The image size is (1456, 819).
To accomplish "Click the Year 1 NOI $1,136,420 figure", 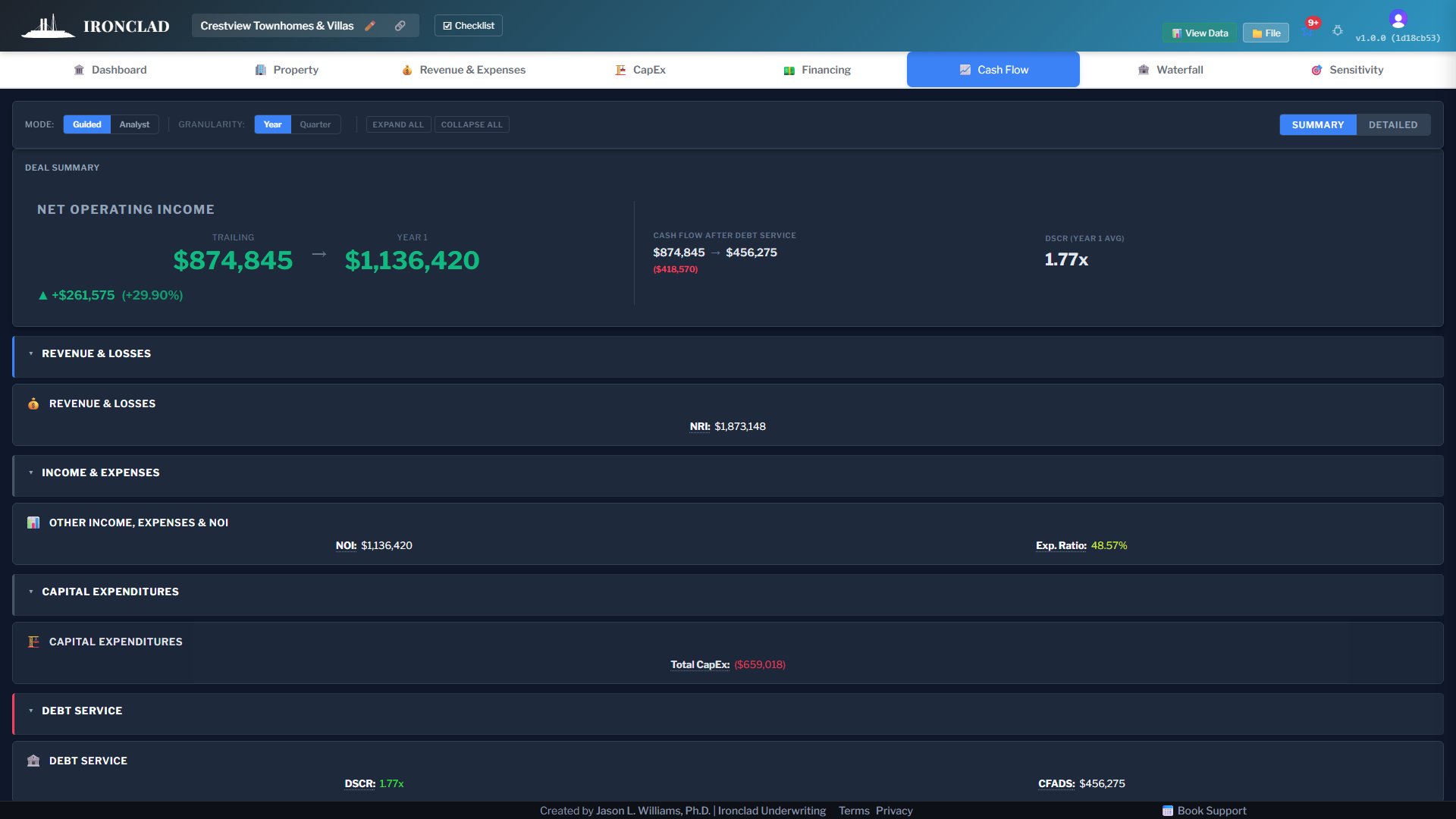I will coord(412,260).
